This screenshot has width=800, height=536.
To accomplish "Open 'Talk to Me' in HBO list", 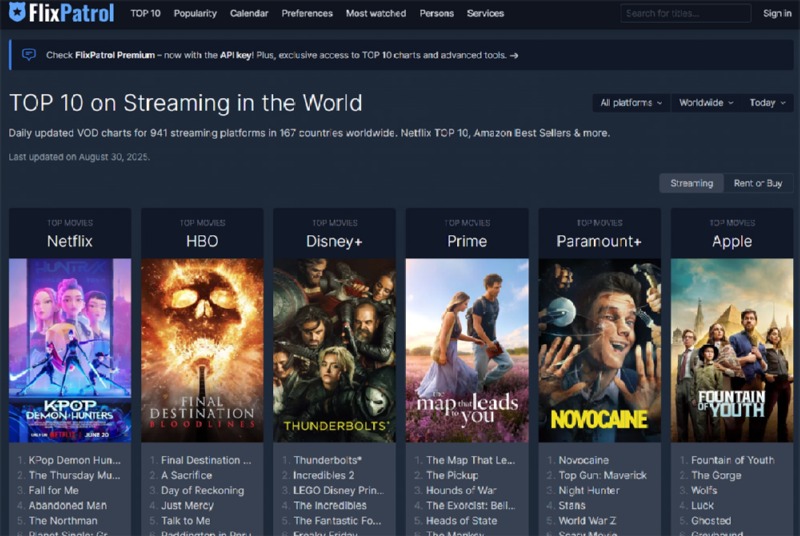I will coord(186,521).
